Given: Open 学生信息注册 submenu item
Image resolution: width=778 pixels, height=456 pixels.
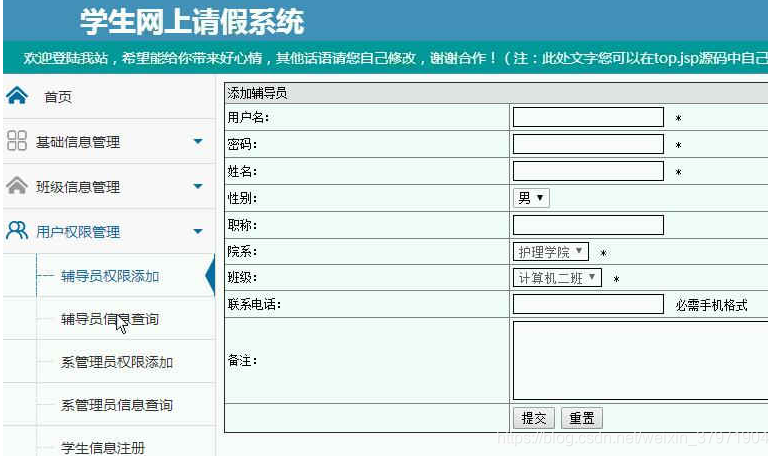Looking at the screenshot, I should [x=103, y=448].
